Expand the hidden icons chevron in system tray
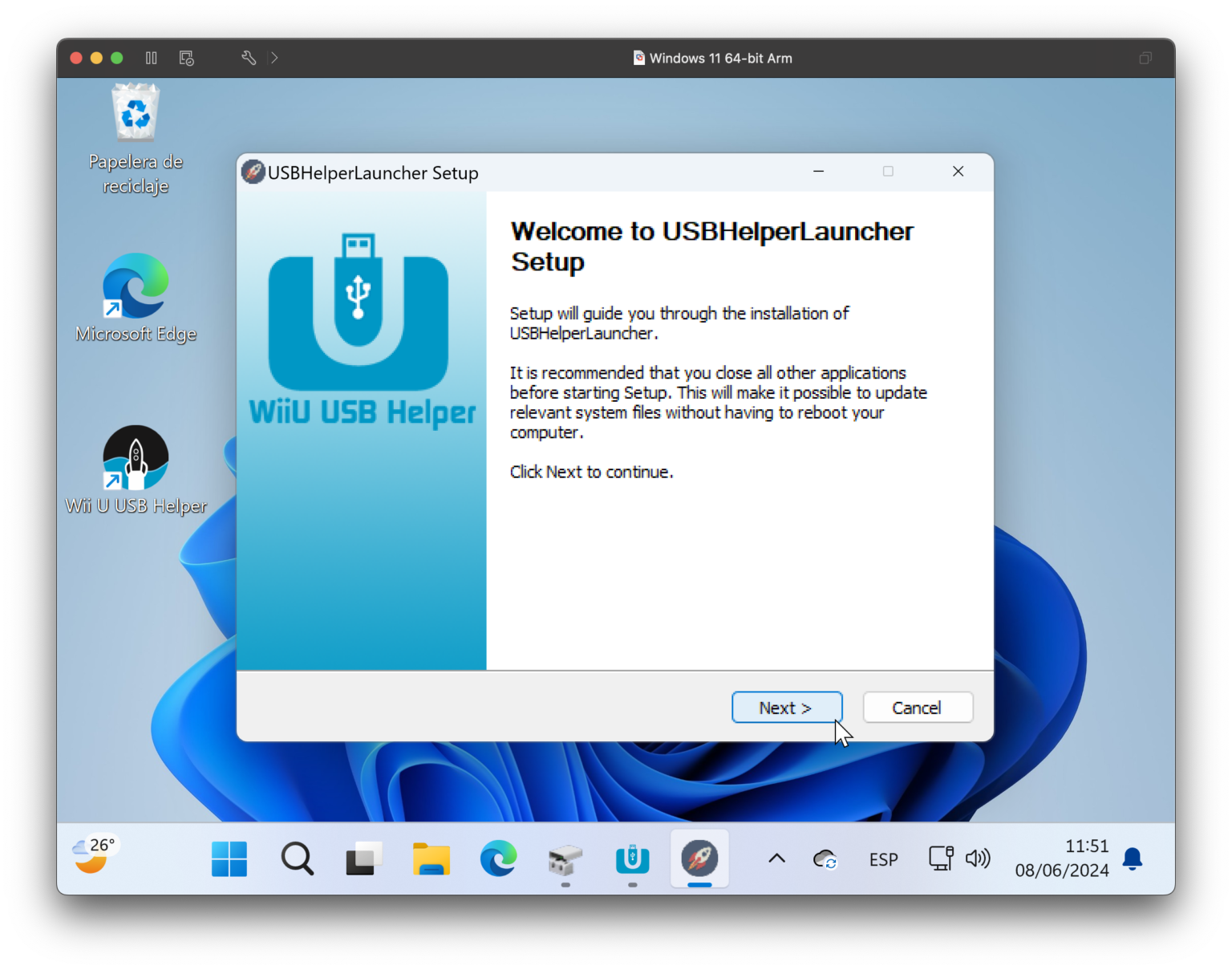 pyautogui.click(x=776, y=858)
